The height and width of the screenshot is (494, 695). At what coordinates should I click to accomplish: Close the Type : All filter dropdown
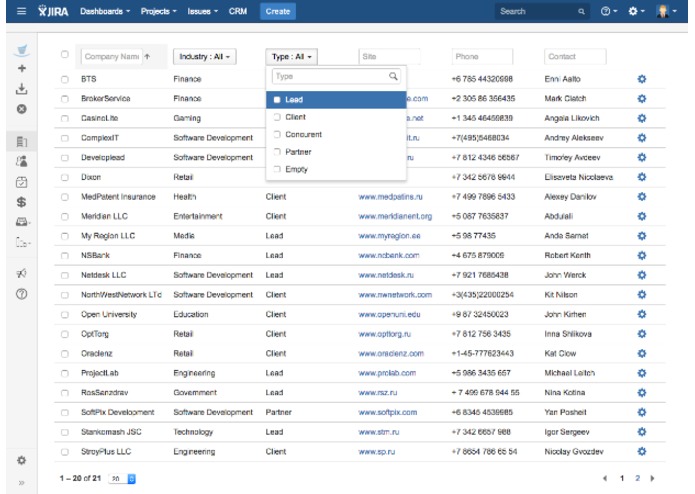click(x=292, y=57)
